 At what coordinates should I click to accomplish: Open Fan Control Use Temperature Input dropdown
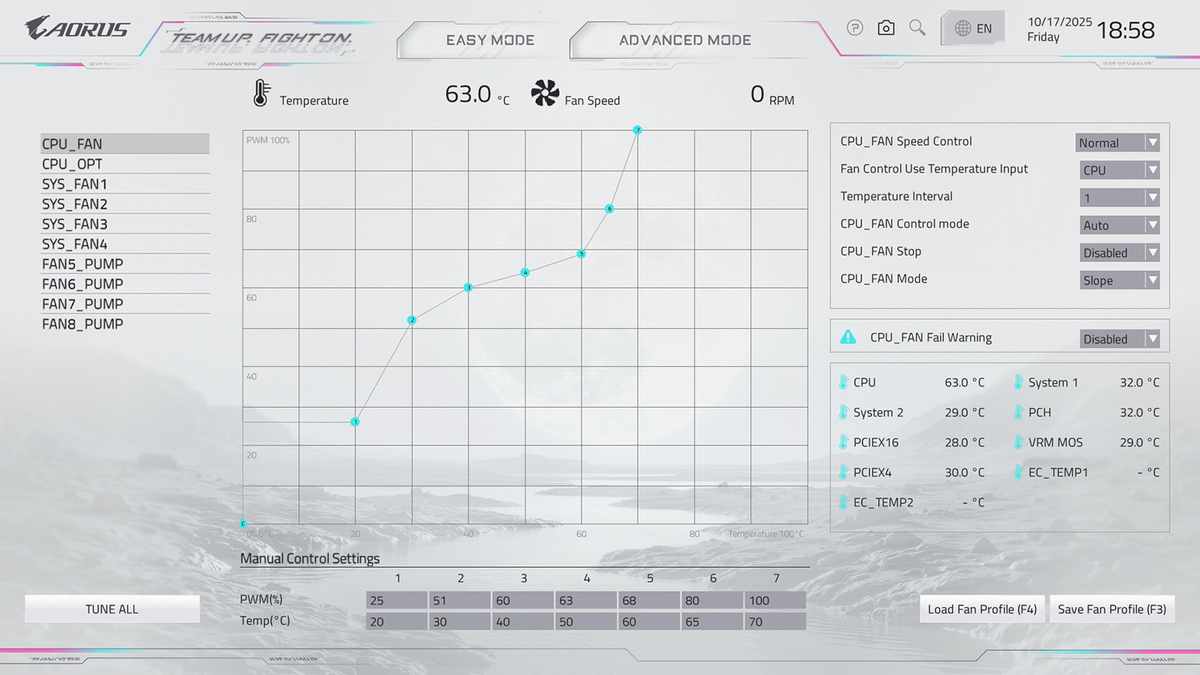coord(1118,170)
